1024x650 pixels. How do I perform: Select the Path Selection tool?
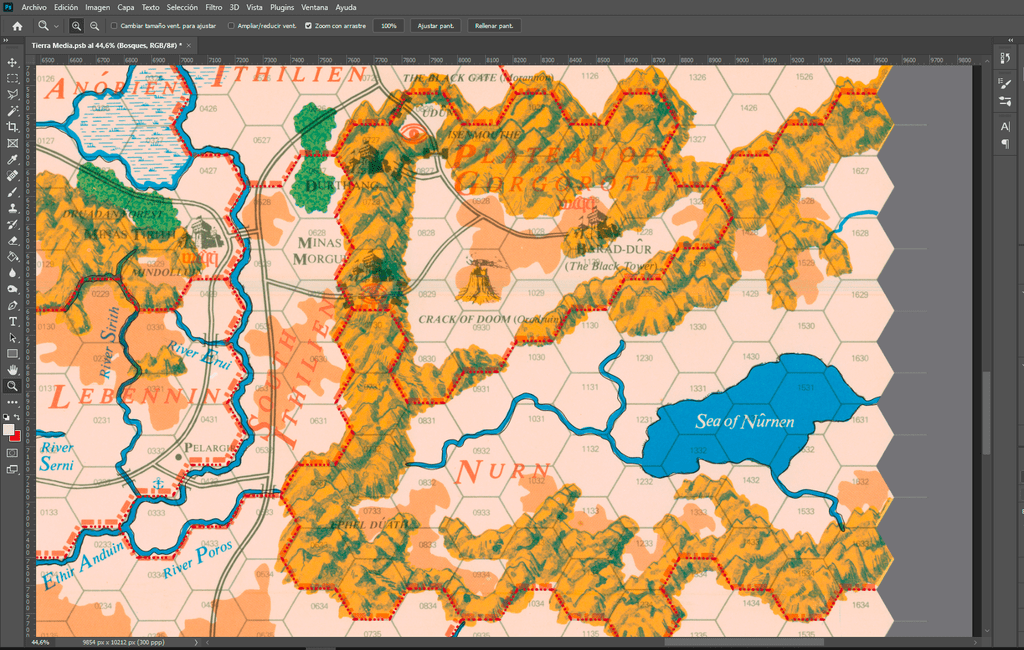coord(12,338)
